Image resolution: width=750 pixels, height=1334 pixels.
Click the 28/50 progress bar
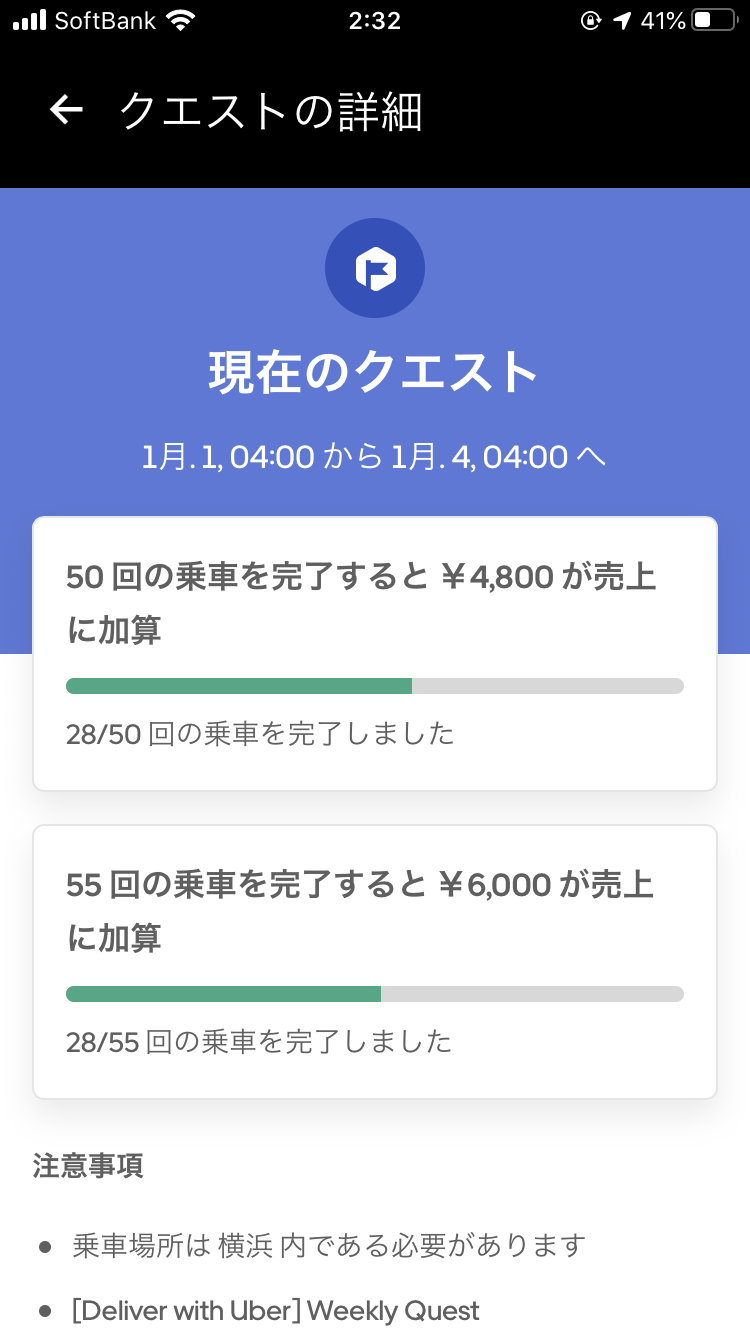pos(375,686)
